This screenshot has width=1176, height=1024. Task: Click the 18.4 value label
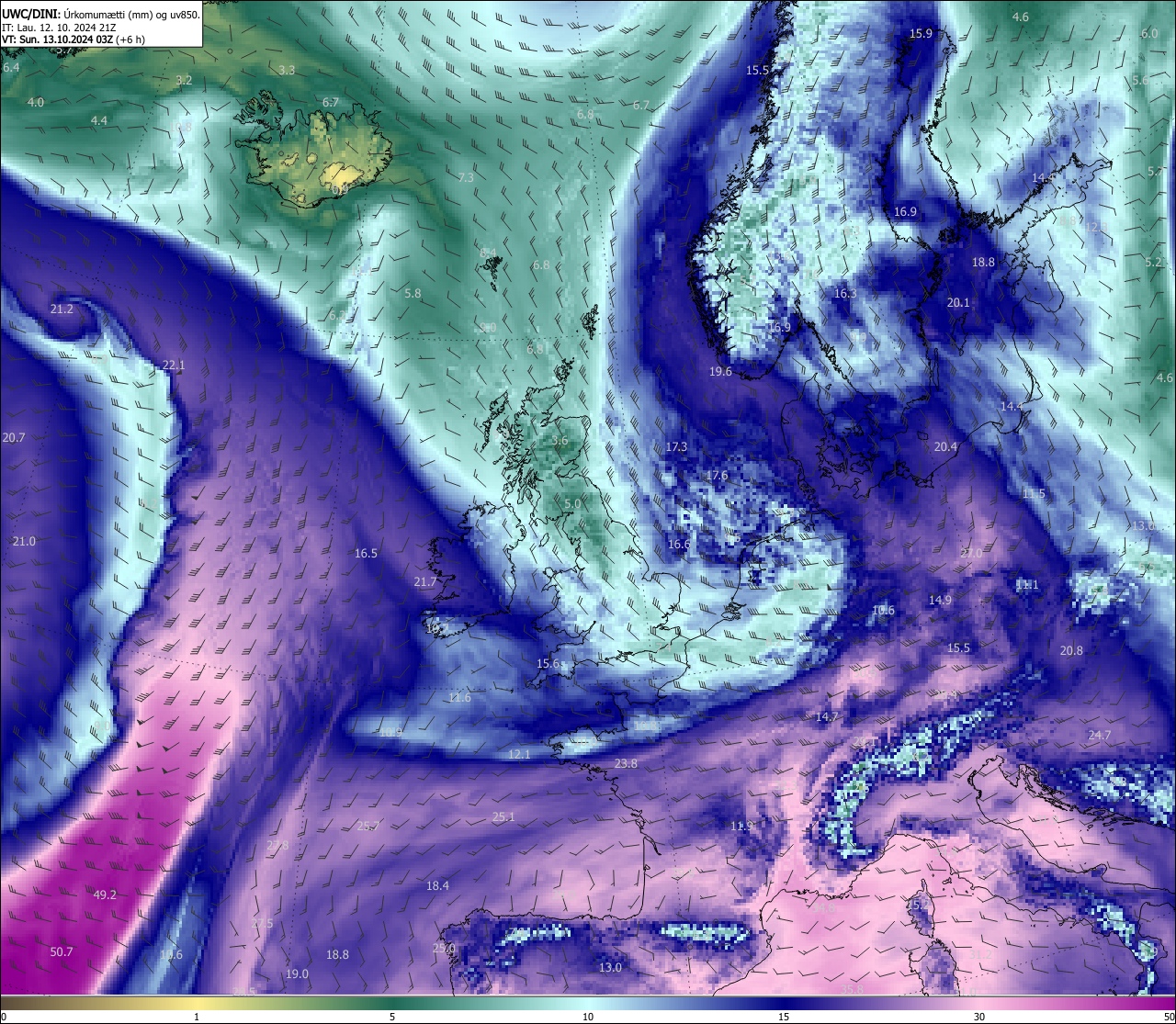(x=437, y=885)
